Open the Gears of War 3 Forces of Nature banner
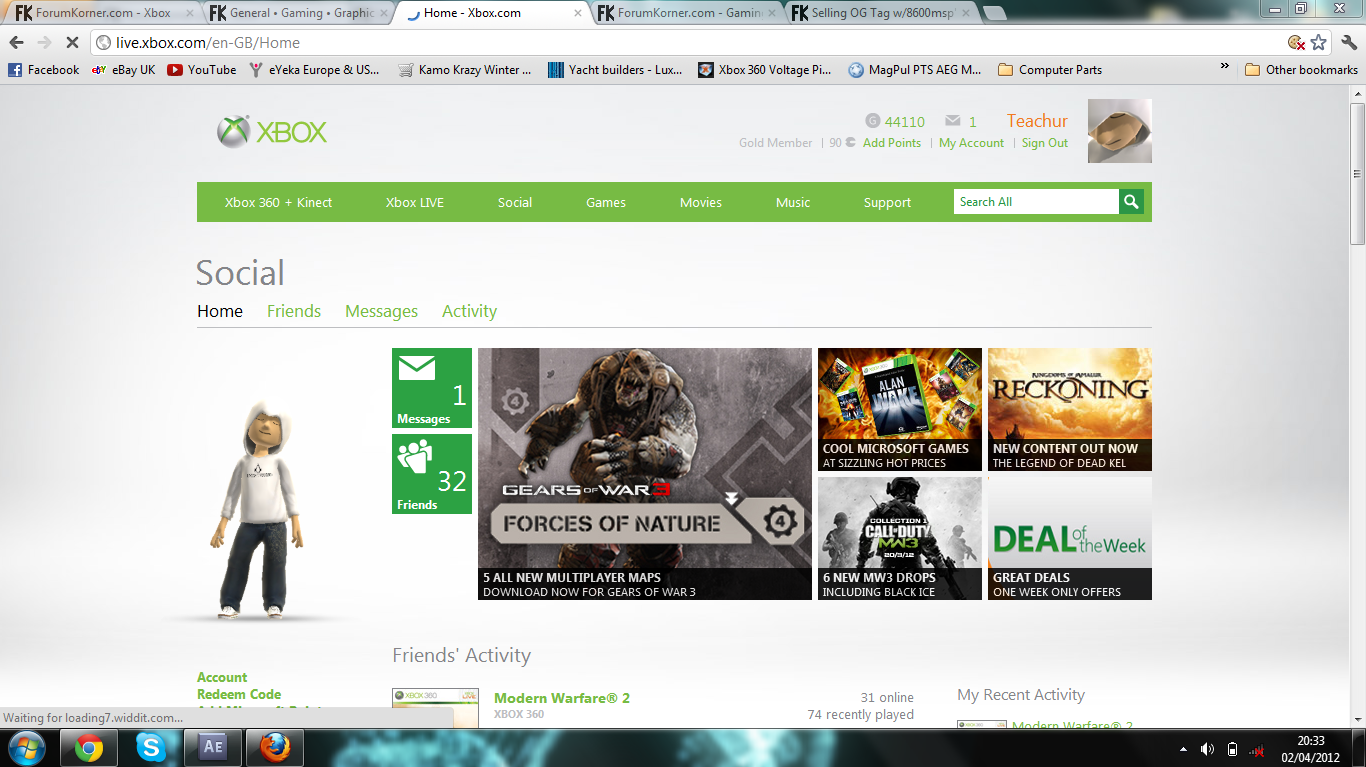The image size is (1366, 767). (645, 474)
